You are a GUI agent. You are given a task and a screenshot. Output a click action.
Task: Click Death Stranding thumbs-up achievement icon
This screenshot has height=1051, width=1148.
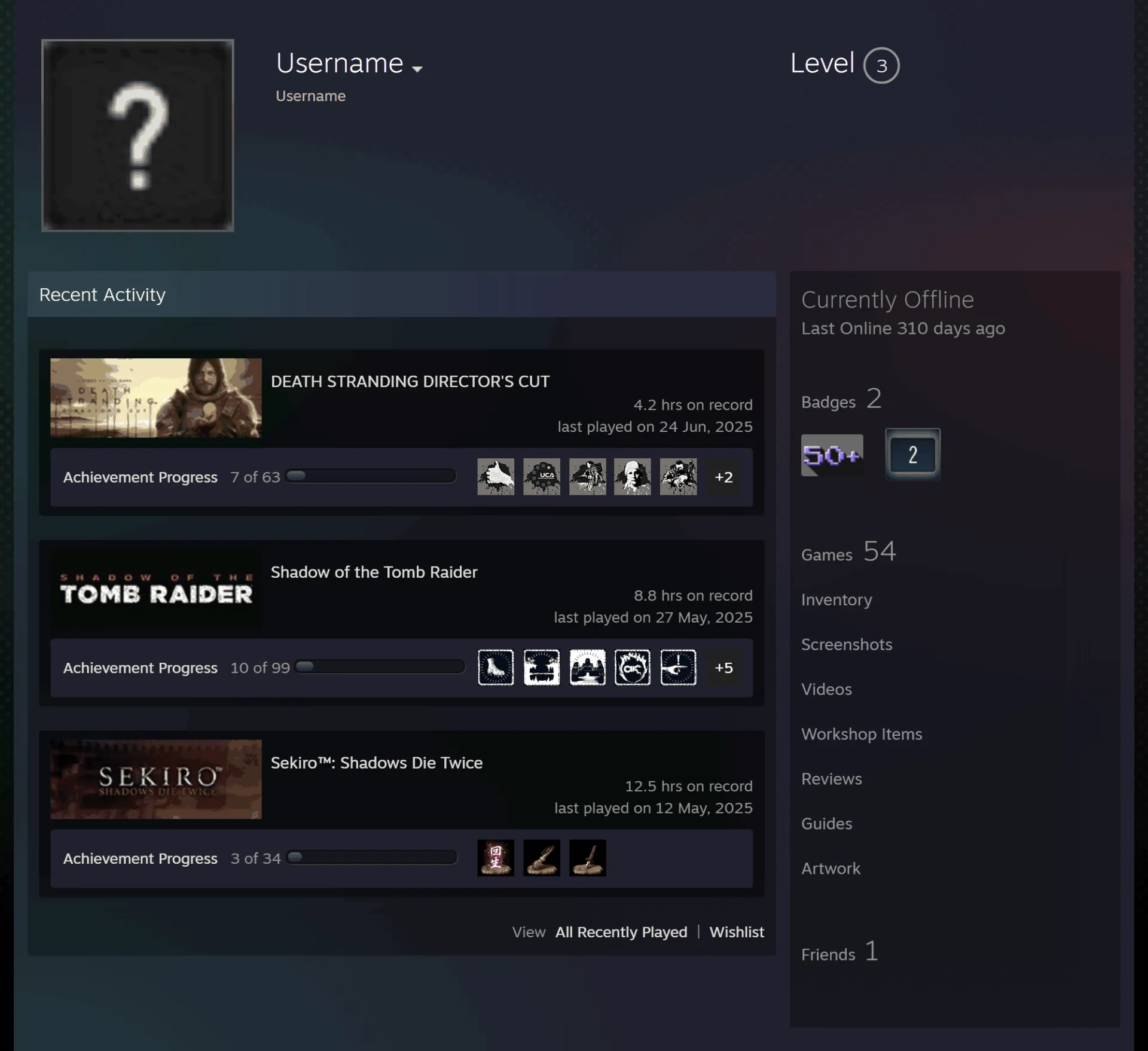[x=496, y=477]
